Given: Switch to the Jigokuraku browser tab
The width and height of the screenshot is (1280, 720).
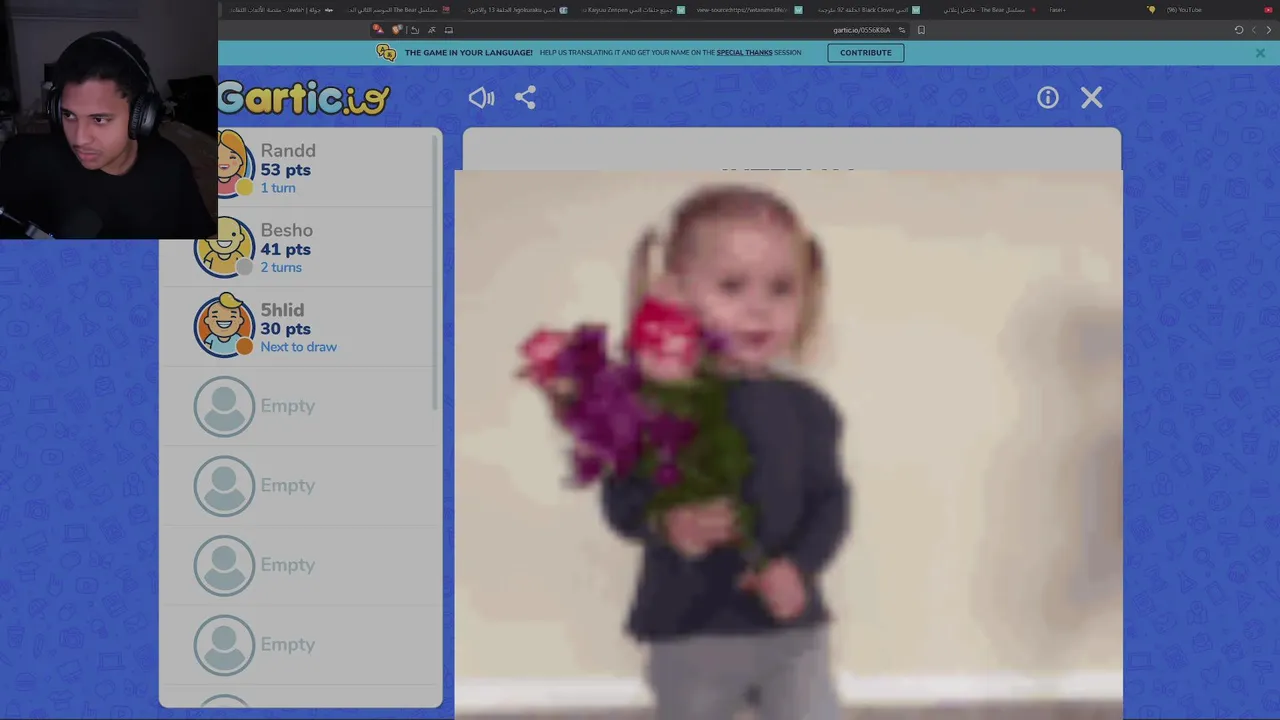Looking at the screenshot, I should coord(518,10).
